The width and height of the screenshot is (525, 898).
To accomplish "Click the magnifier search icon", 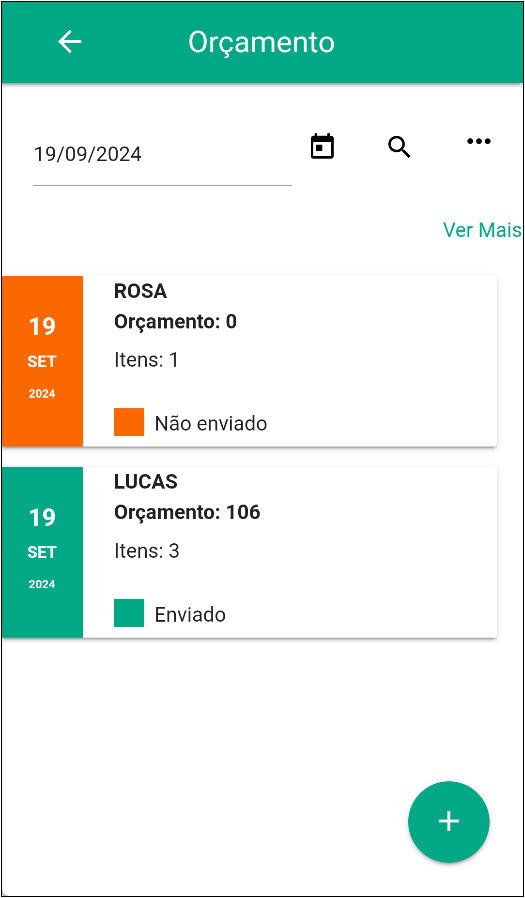I will click(x=399, y=147).
